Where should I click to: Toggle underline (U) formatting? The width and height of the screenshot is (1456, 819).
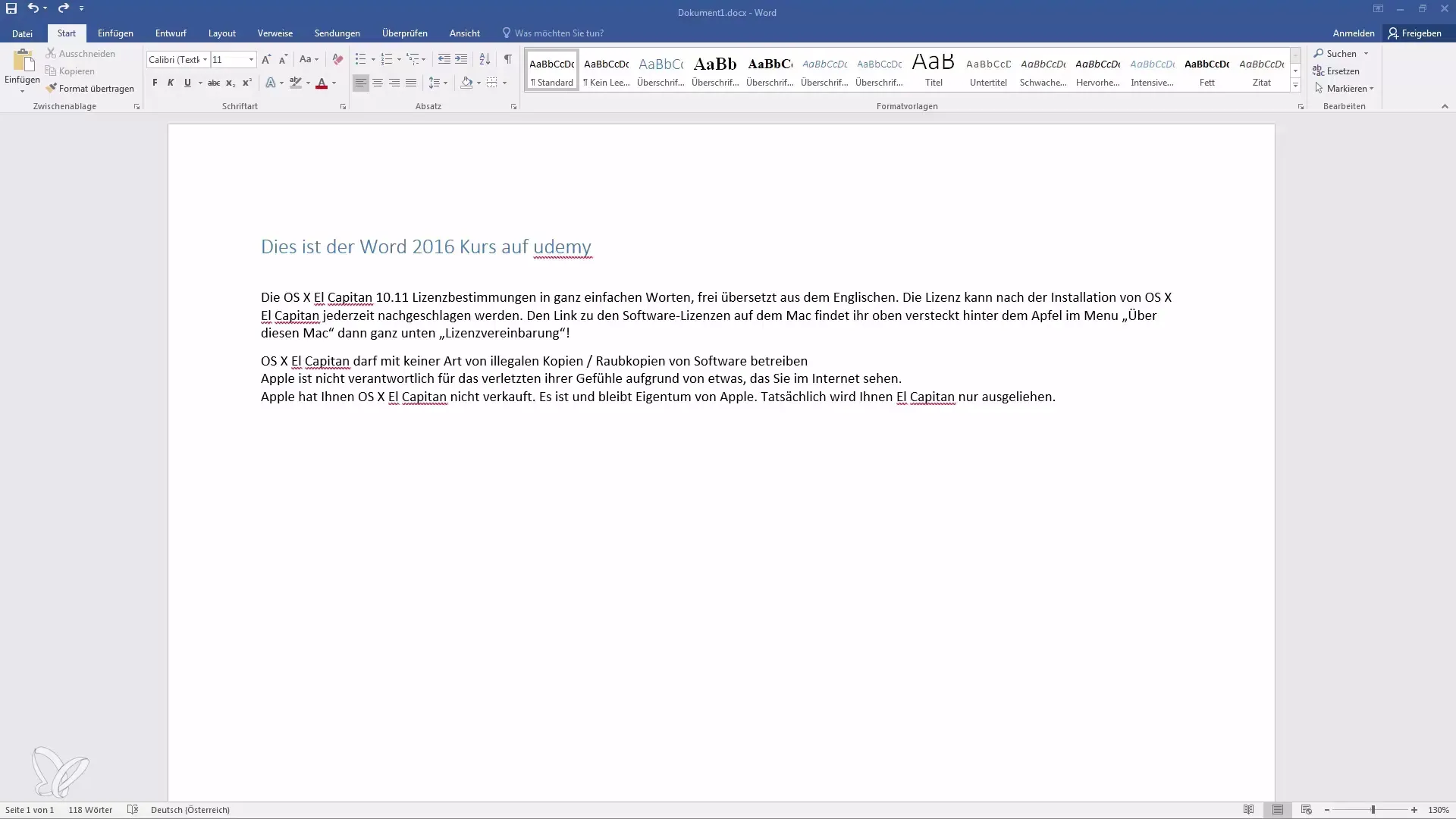[187, 83]
